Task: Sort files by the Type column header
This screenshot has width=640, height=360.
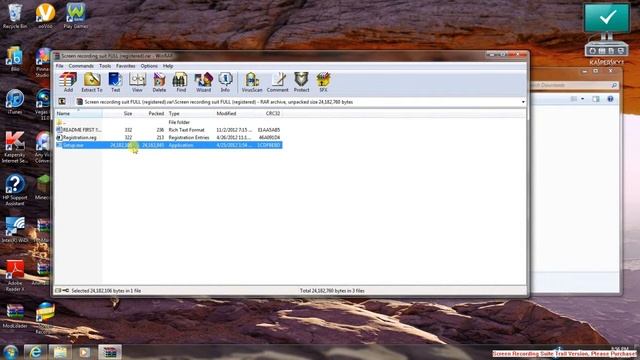Action: (x=190, y=113)
